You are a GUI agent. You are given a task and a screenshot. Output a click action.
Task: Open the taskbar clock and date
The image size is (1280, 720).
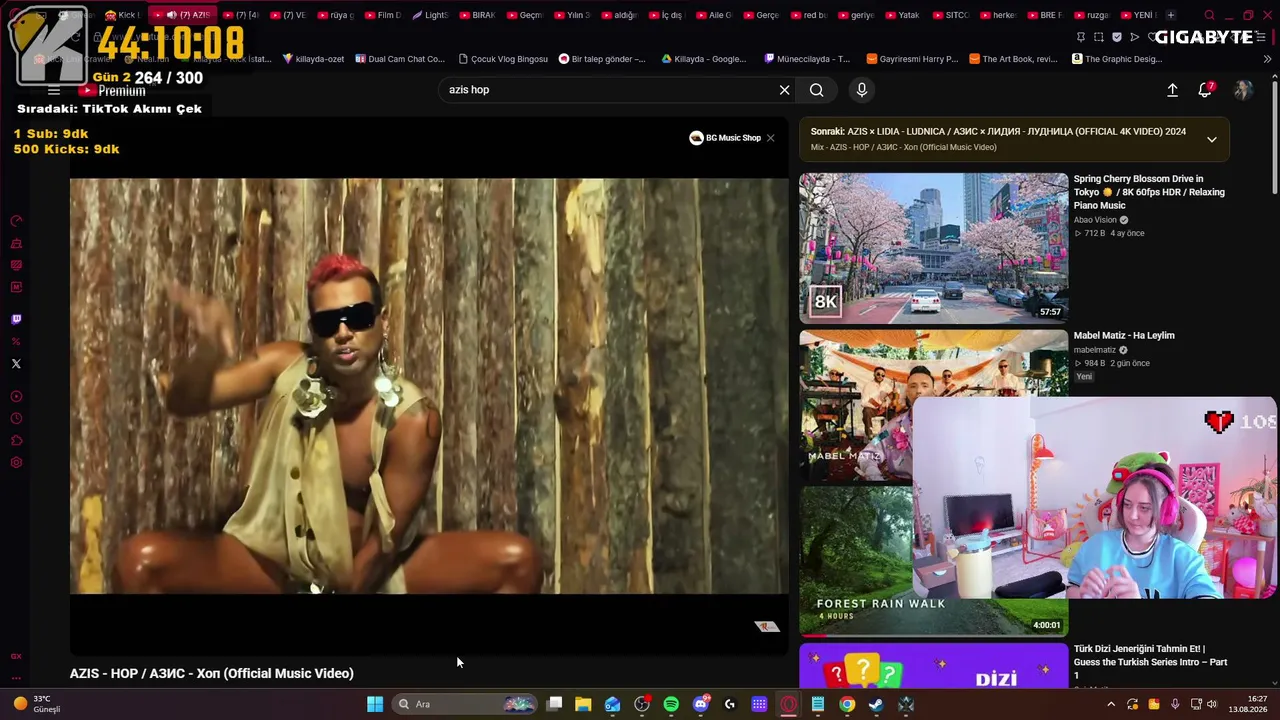(x=1248, y=705)
